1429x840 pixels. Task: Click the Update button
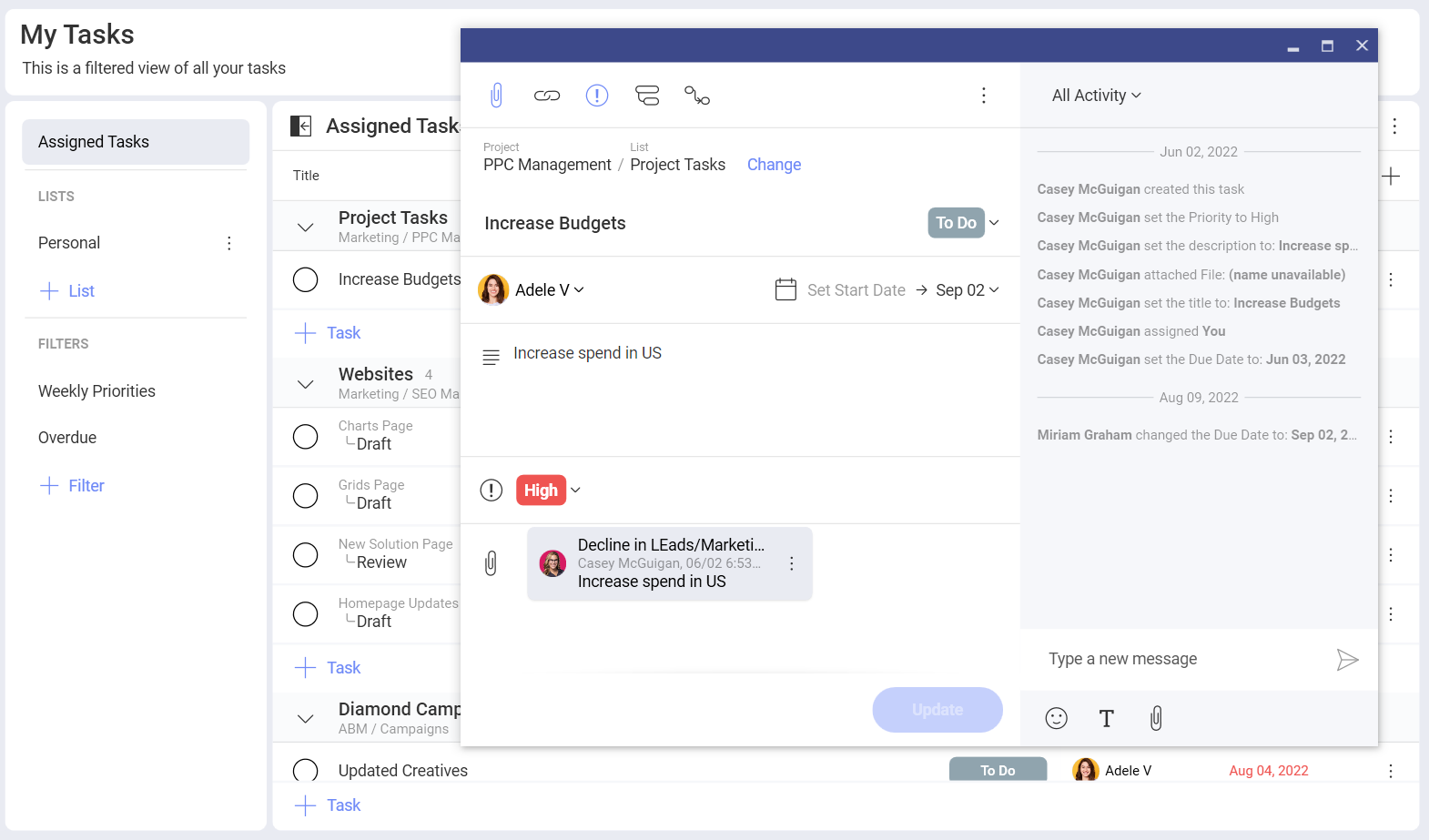pos(937,710)
